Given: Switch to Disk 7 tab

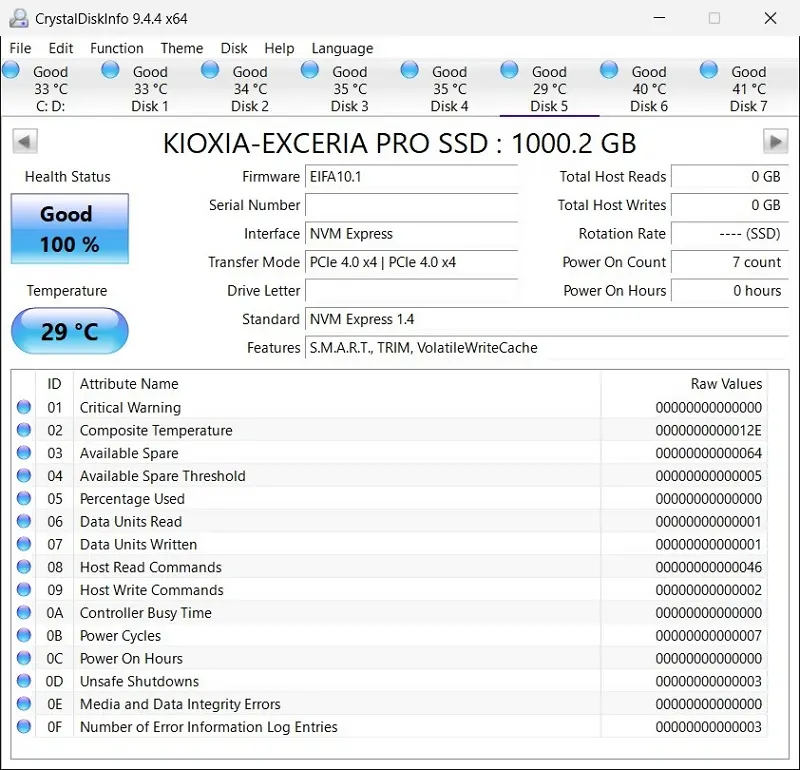Looking at the screenshot, I should point(748,88).
